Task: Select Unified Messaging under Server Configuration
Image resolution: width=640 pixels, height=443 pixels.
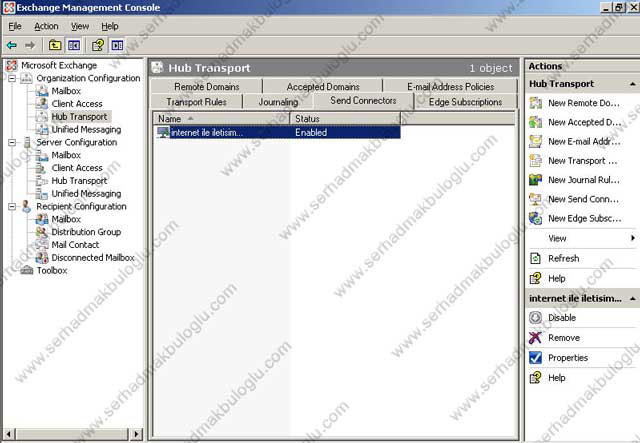Action: click(x=86, y=194)
